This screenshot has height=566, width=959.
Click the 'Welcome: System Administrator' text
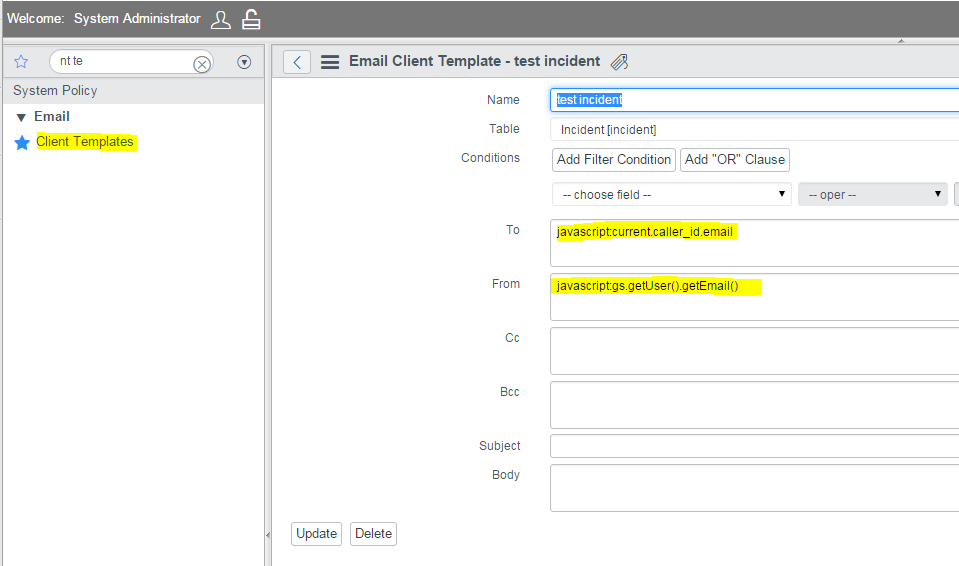[x=103, y=19]
